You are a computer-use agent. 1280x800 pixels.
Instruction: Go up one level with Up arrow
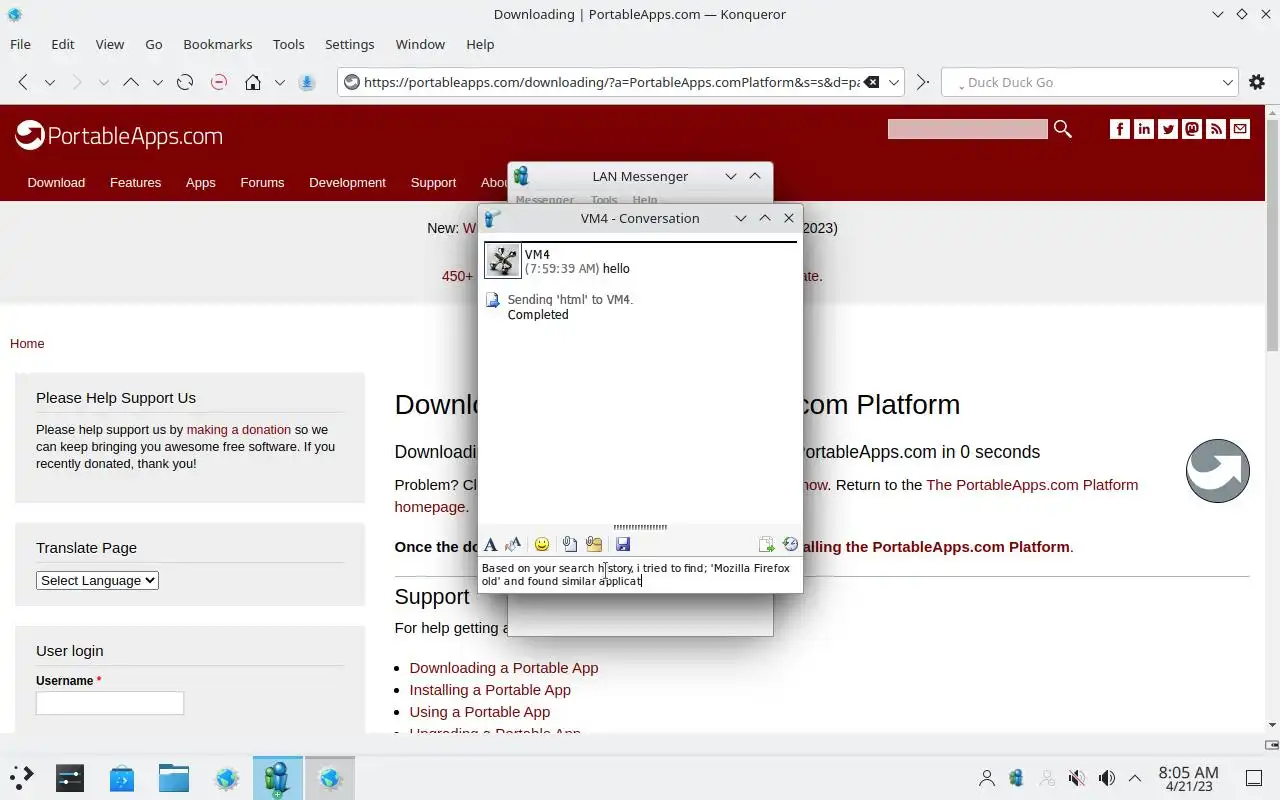pyautogui.click(x=130, y=82)
